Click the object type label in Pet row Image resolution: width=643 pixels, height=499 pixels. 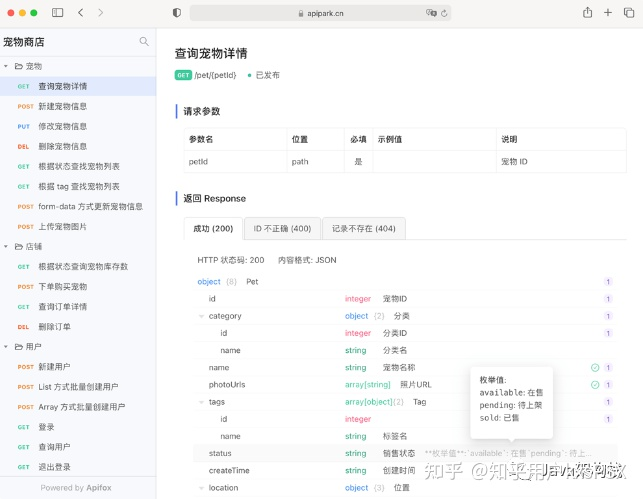209,282
